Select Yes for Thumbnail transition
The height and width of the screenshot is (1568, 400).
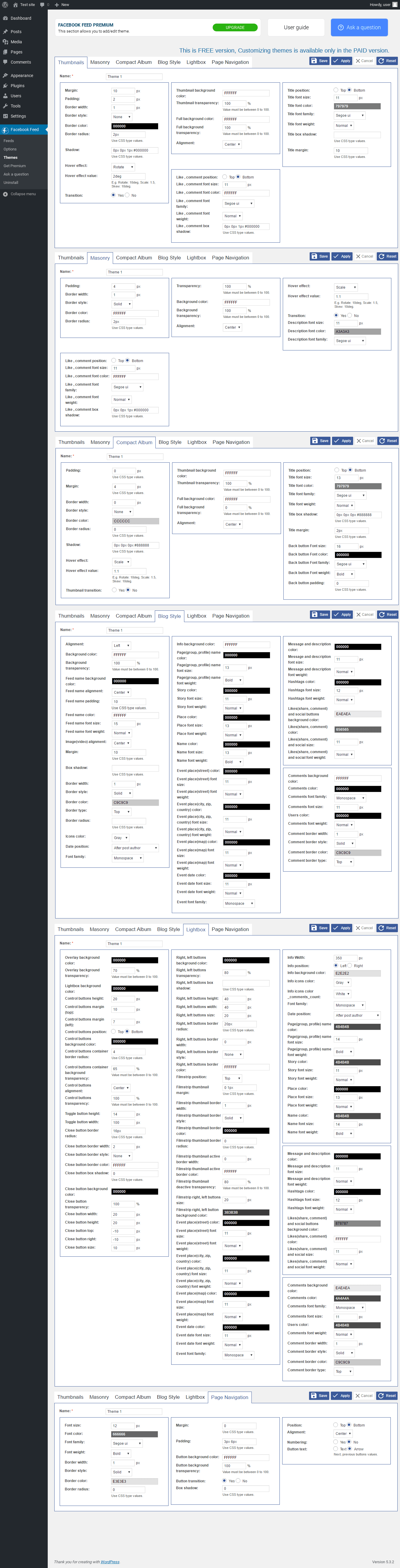114,590
